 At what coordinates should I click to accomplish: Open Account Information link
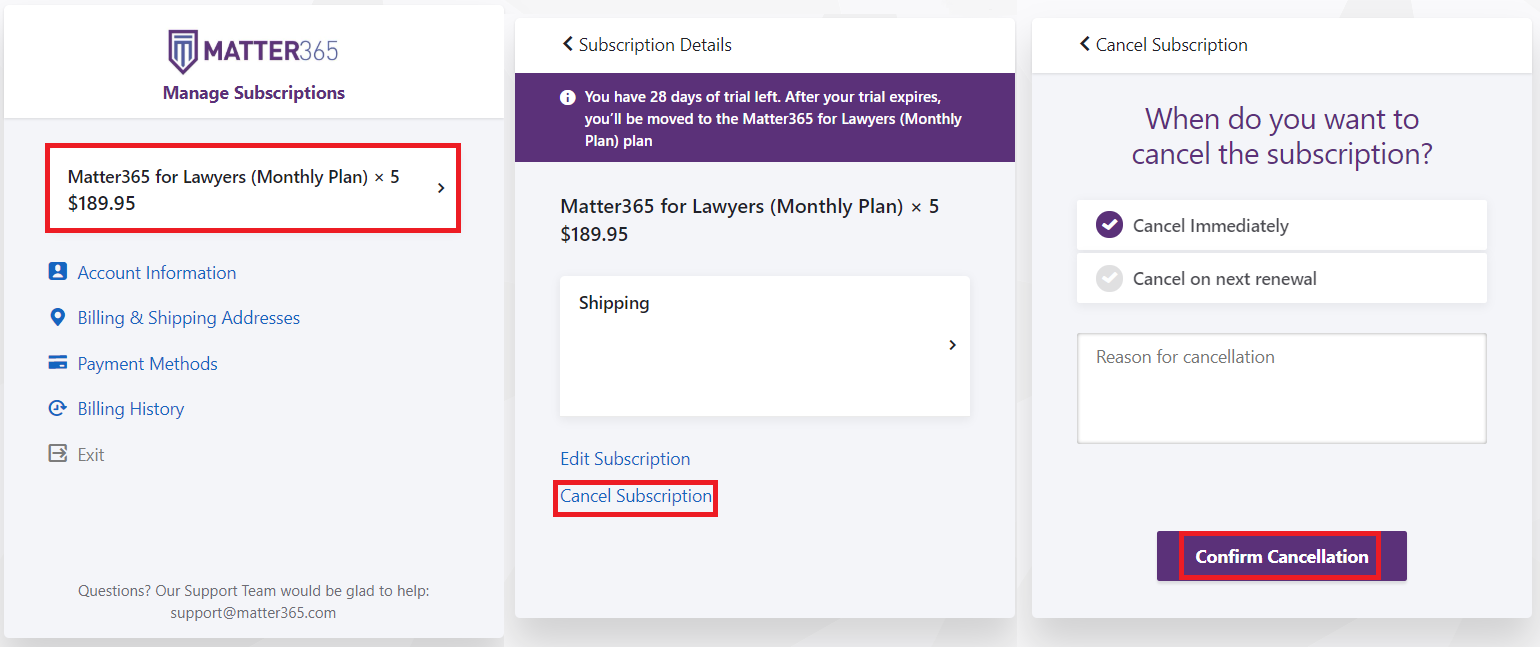pyautogui.click(x=157, y=273)
